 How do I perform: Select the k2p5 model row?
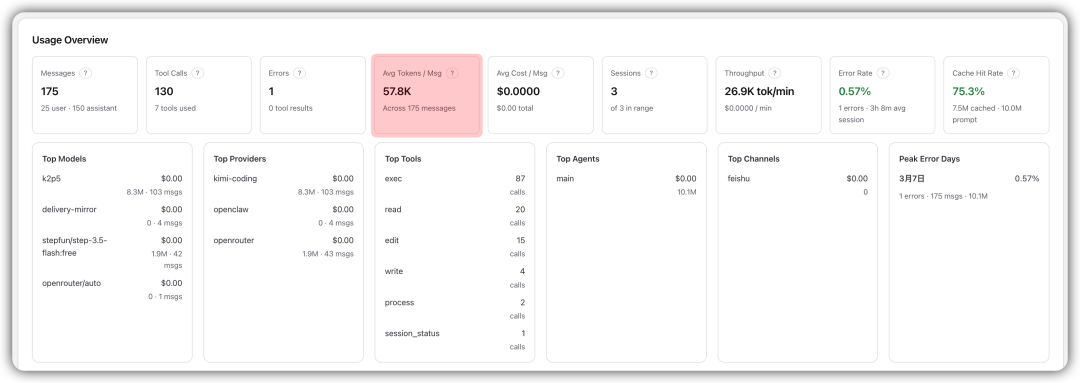click(x=112, y=185)
